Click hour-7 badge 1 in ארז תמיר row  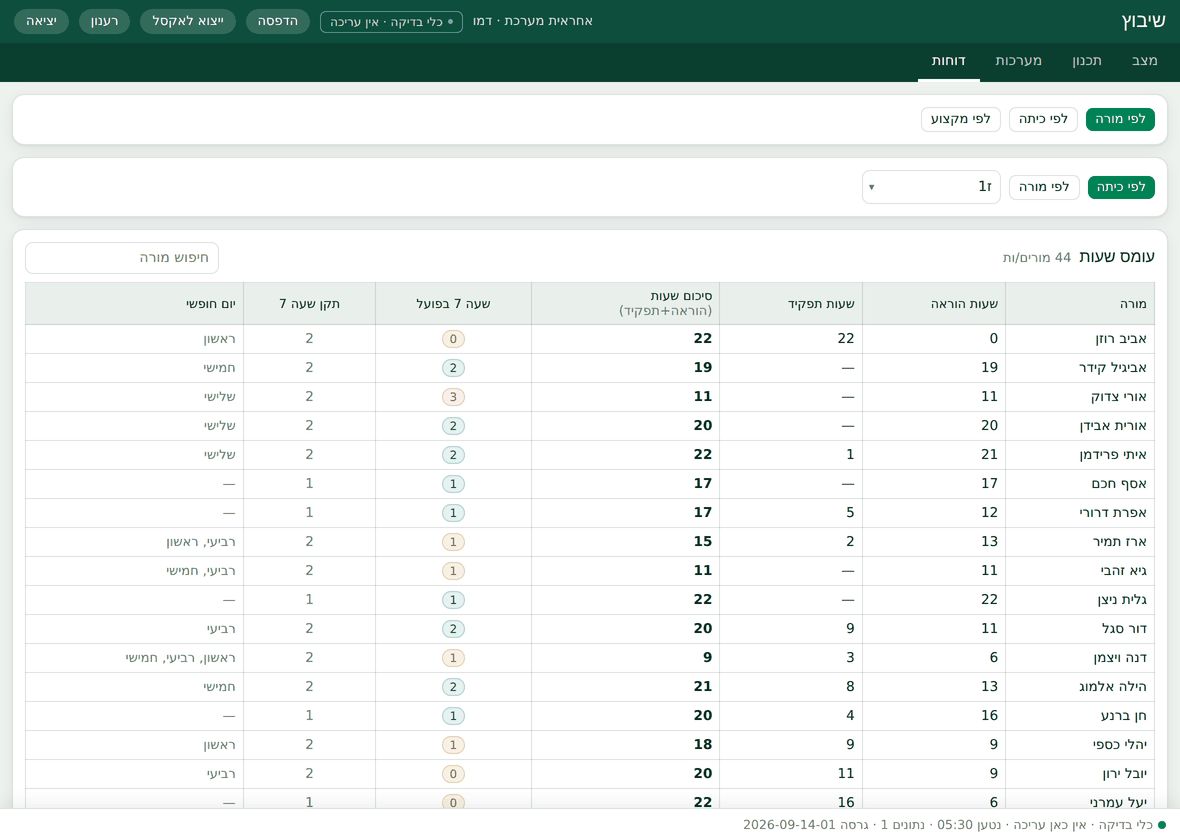(x=453, y=542)
